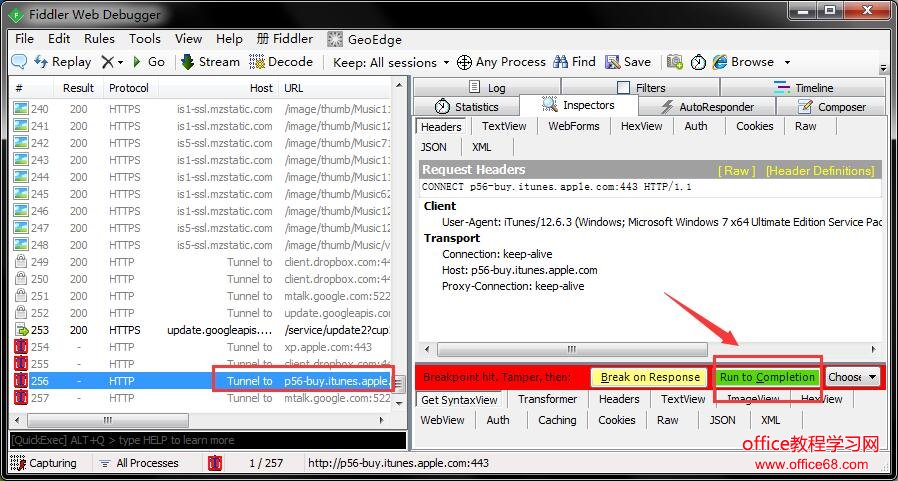The image size is (898, 481).
Task: Open the Browse dropdown arrow
Action: point(787,62)
